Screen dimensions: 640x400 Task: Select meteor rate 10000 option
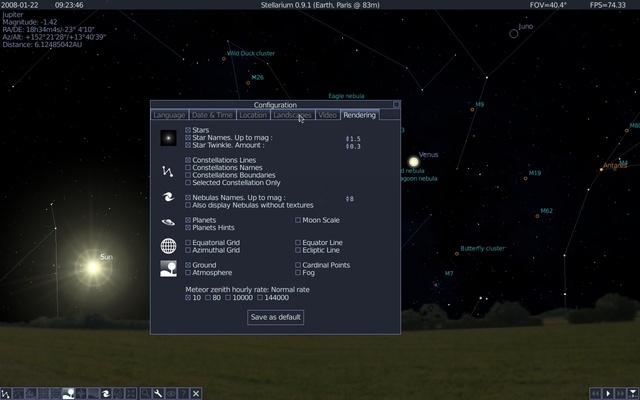click(228, 298)
